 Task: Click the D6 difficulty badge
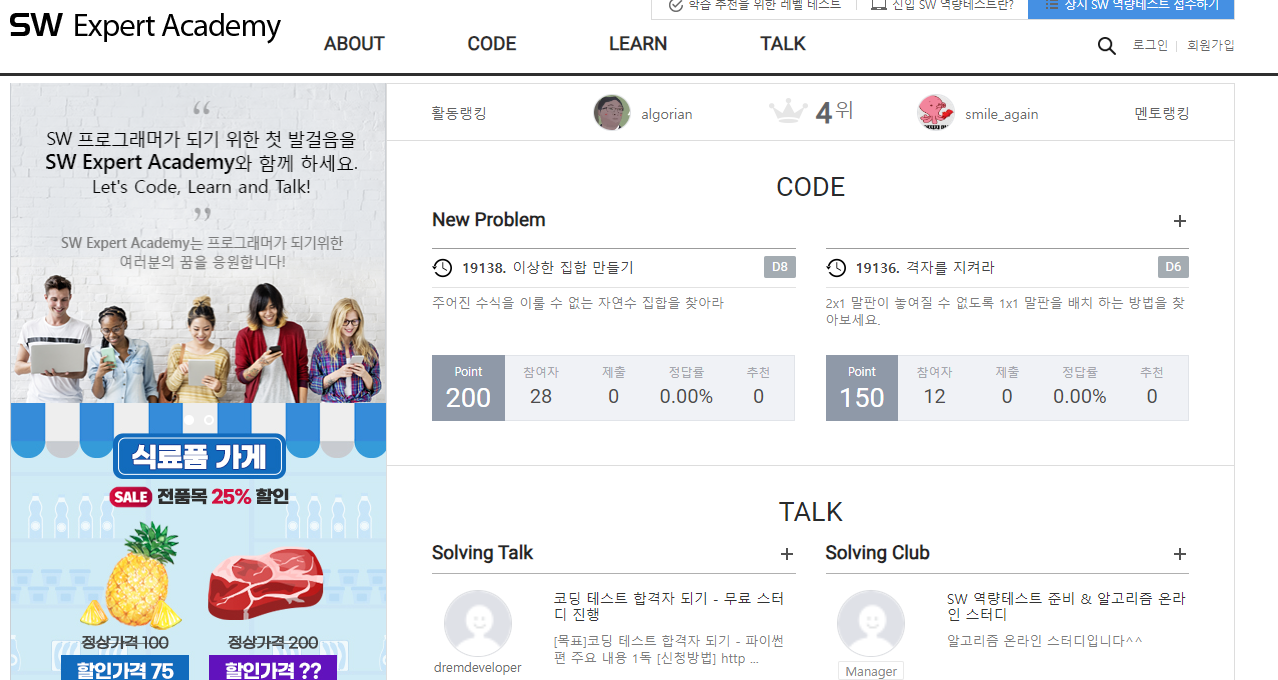pyautogui.click(x=1173, y=267)
